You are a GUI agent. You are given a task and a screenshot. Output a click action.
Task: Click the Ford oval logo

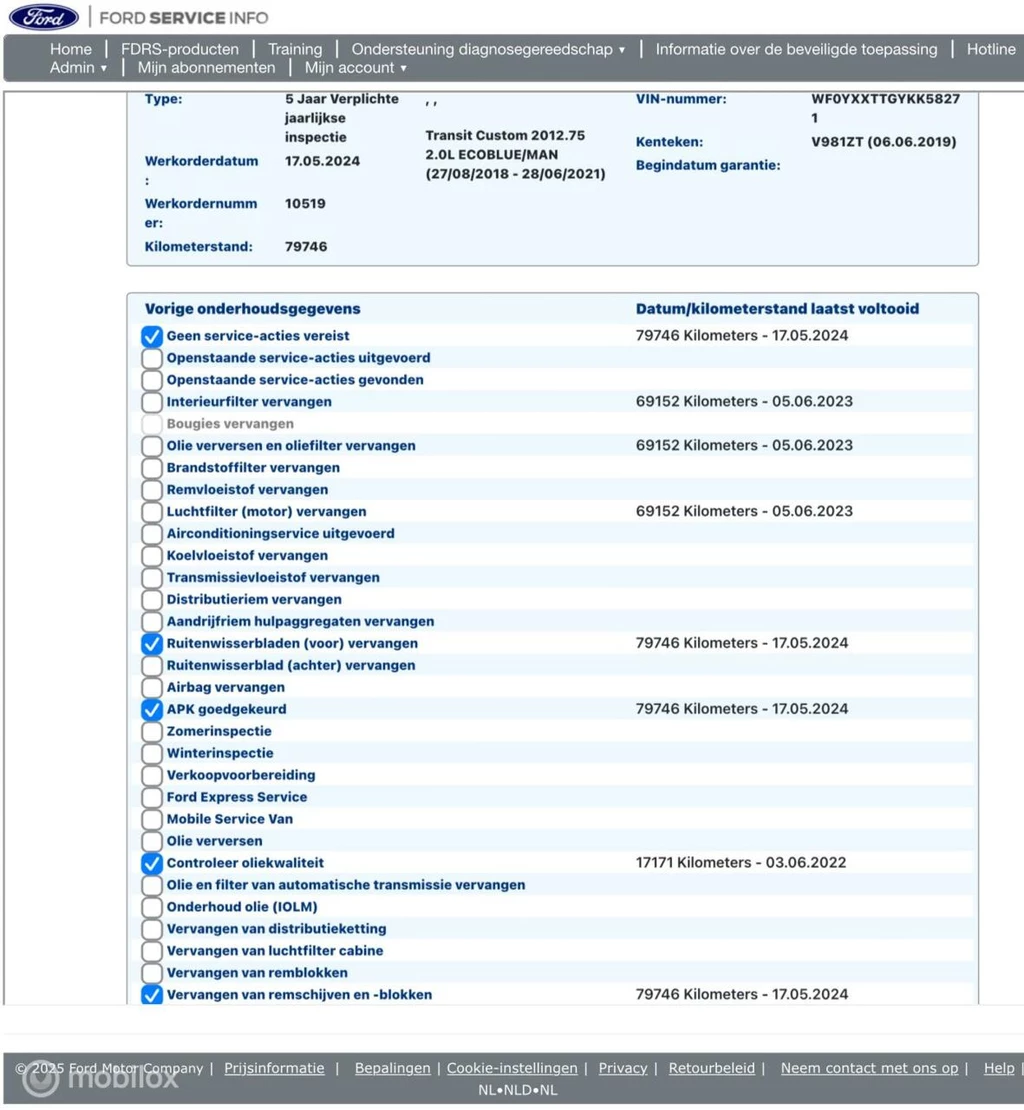coord(44,17)
